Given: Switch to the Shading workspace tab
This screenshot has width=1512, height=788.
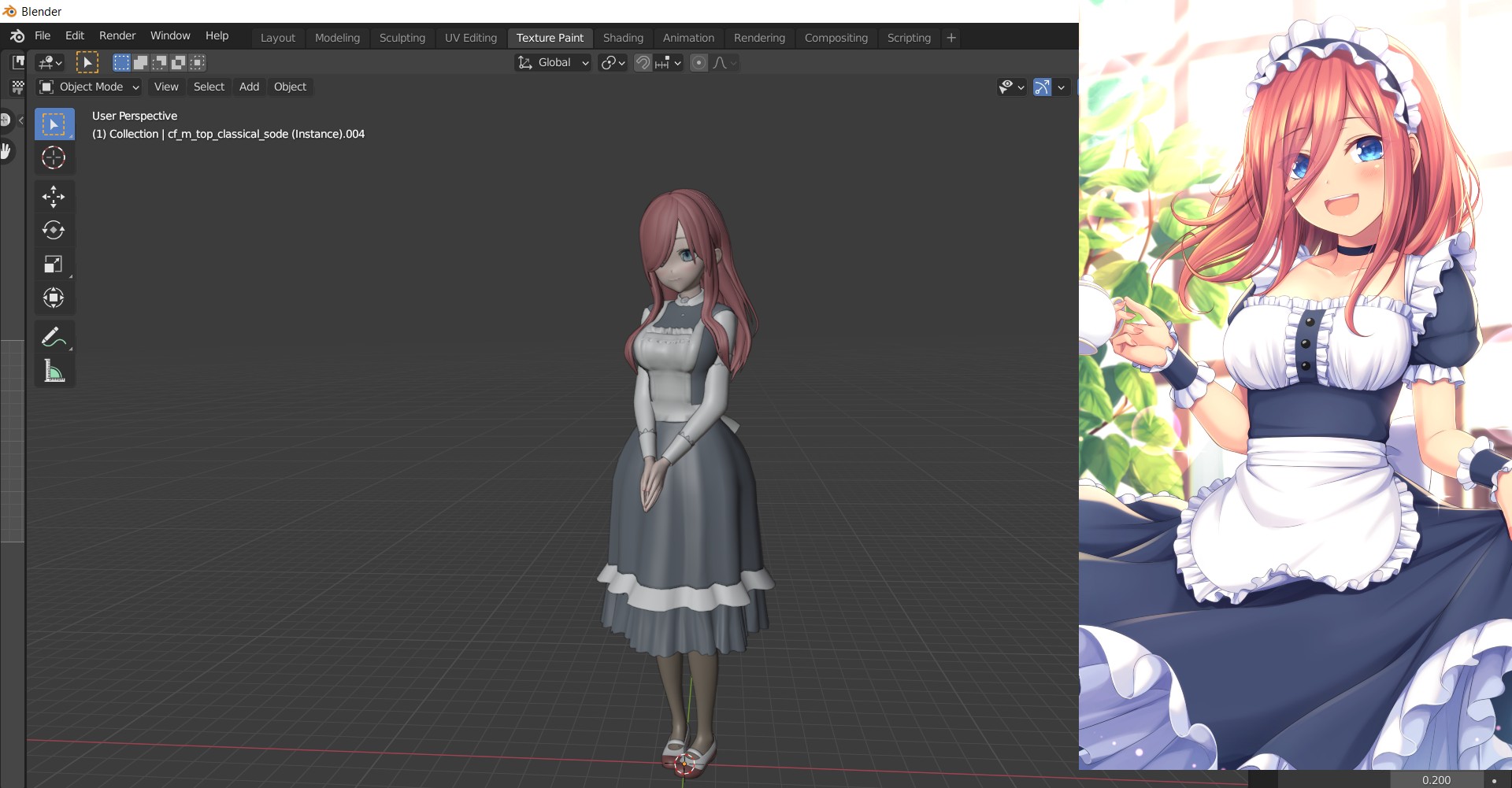Looking at the screenshot, I should pos(623,38).
